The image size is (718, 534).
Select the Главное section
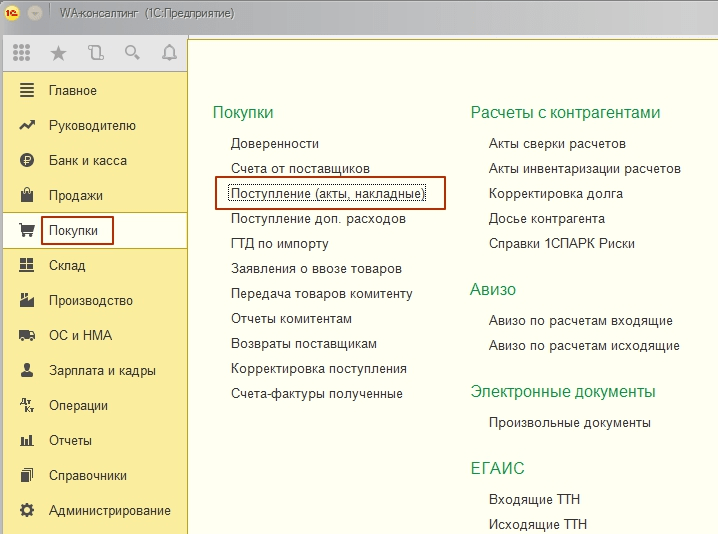click(x=72, y=91)
